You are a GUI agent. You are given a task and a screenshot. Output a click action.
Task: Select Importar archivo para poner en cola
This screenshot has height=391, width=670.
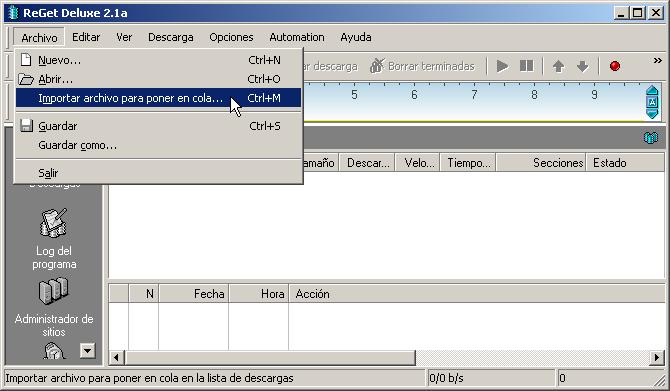pos(159,98)
